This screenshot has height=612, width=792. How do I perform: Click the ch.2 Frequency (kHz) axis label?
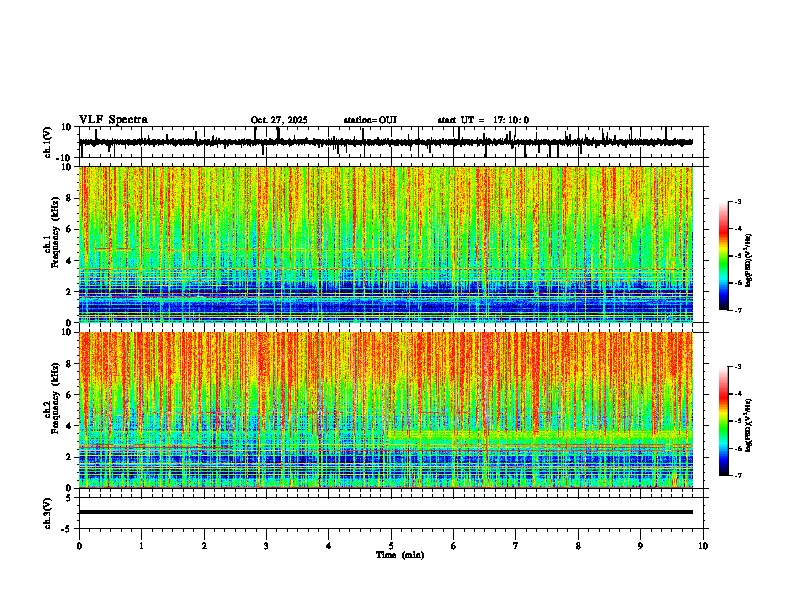(x=51, y=398)
